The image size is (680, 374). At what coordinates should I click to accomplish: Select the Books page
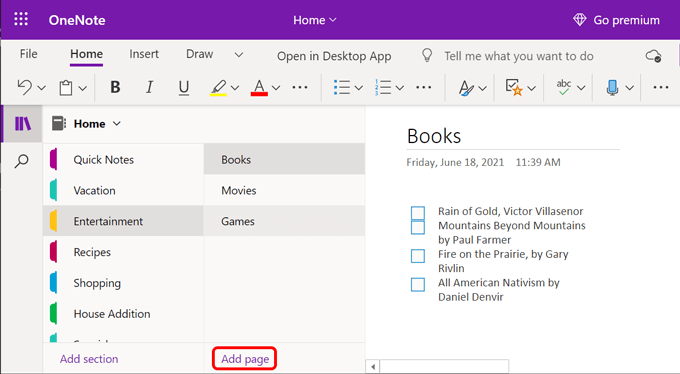(284, 160)
